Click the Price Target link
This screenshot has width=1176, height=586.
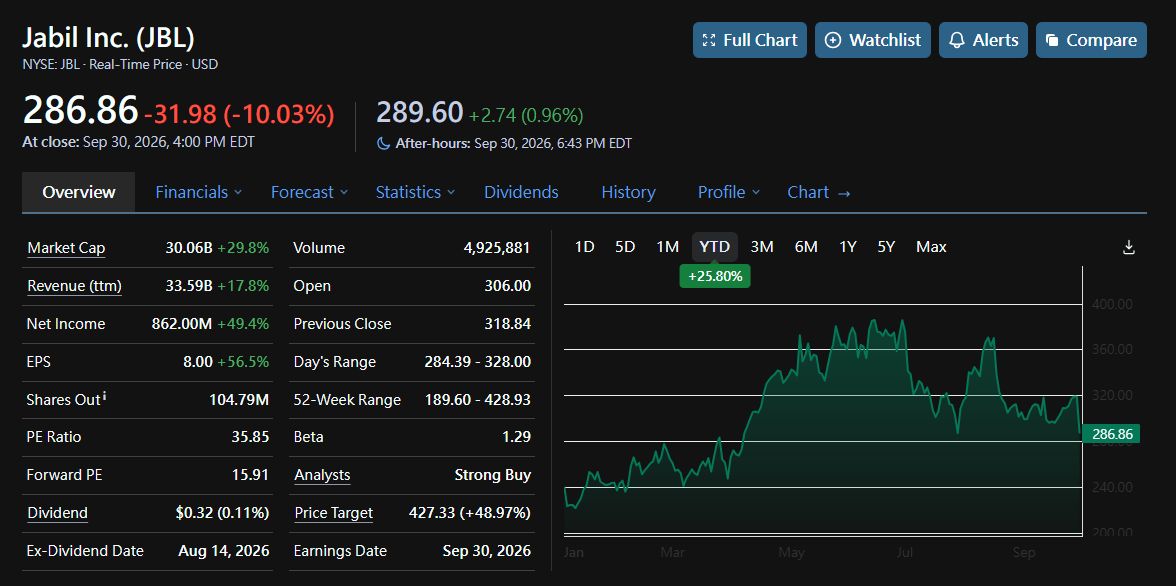(333, 513)
